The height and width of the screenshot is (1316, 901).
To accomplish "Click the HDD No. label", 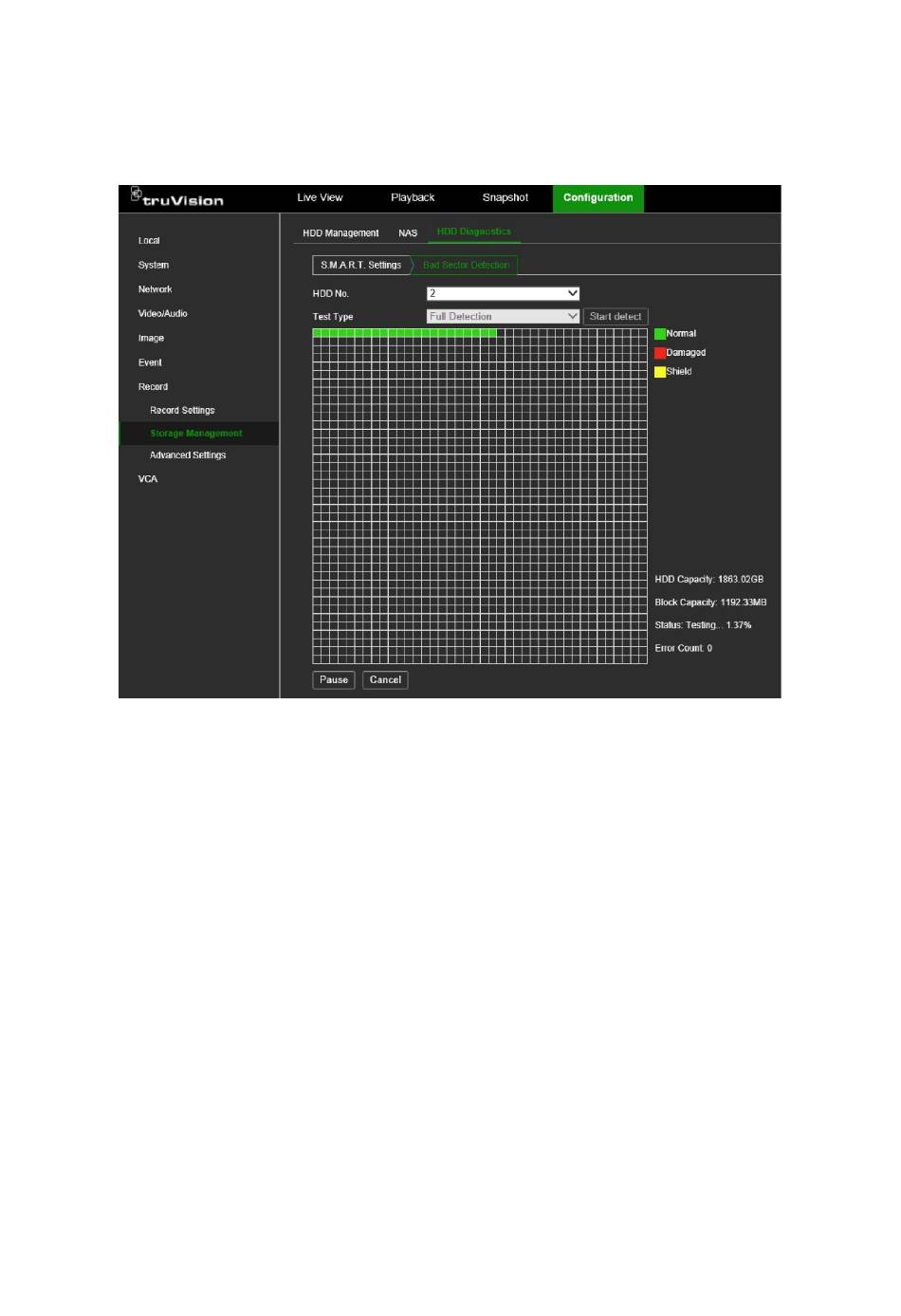I will [x=331, y=294].
